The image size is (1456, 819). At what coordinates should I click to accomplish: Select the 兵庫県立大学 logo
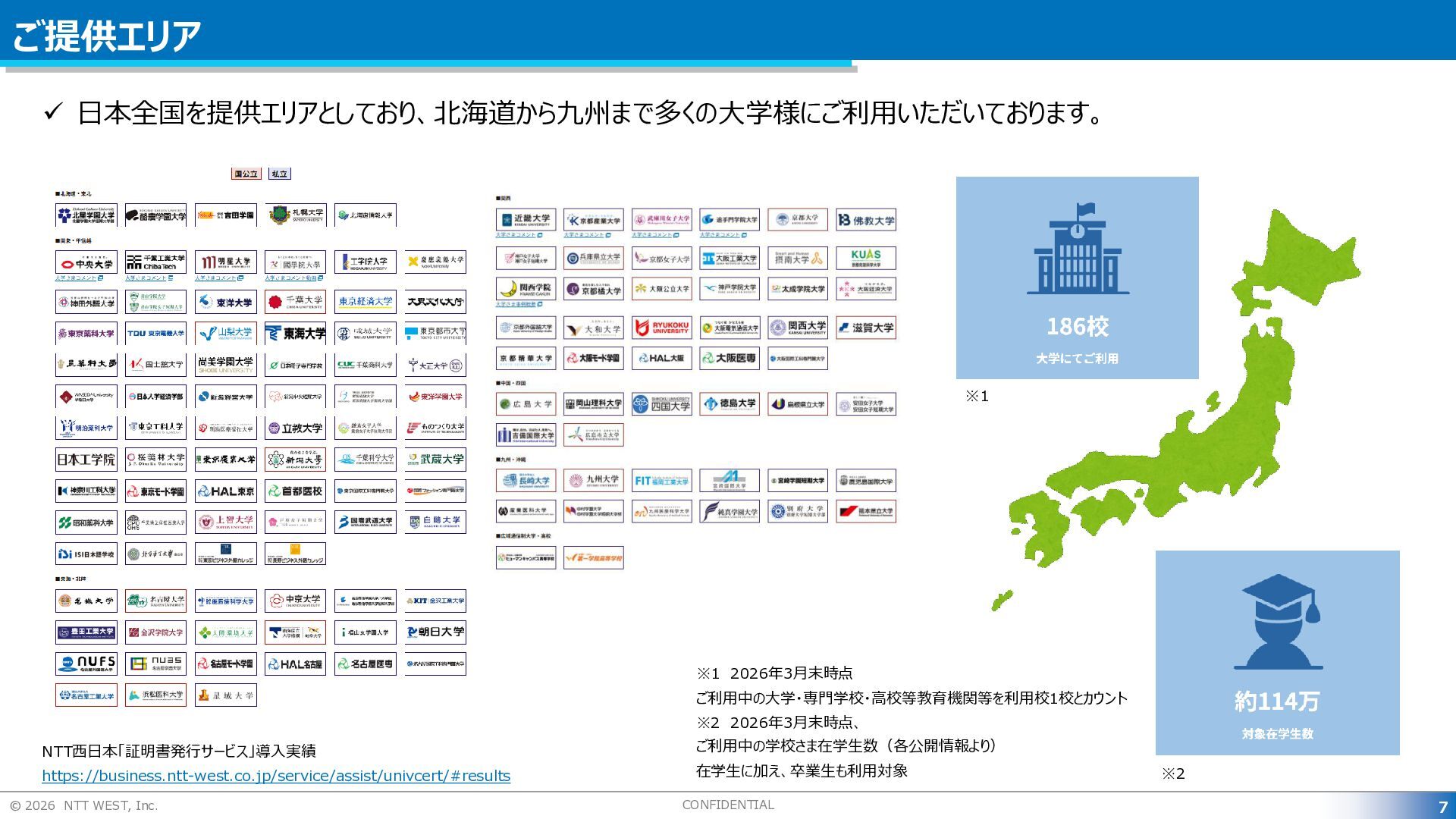point(594,258)
